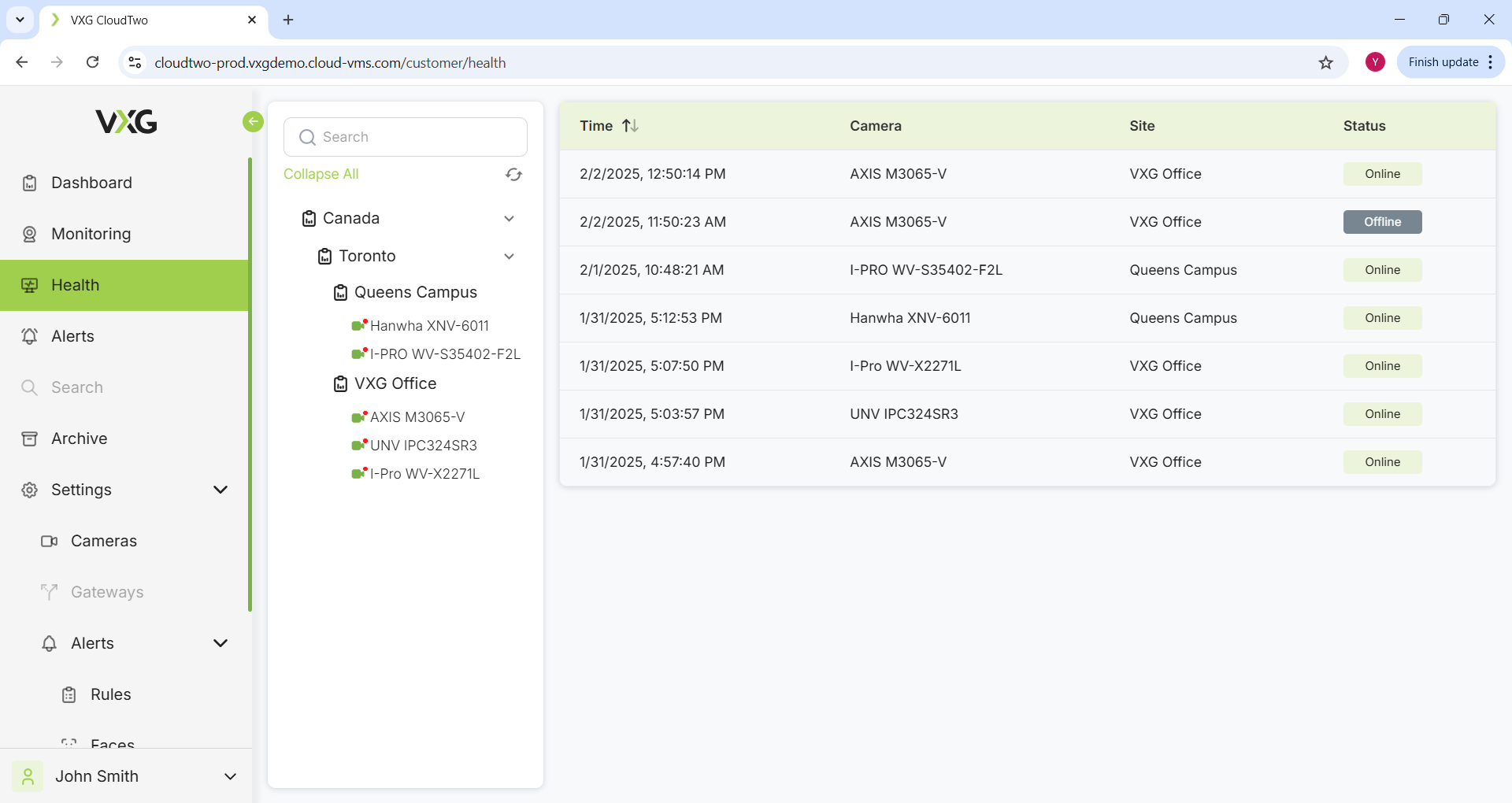This screenshot has height=803, width=1512.
Task: Click the Offline status badge
Action: tap(1382, 222)
